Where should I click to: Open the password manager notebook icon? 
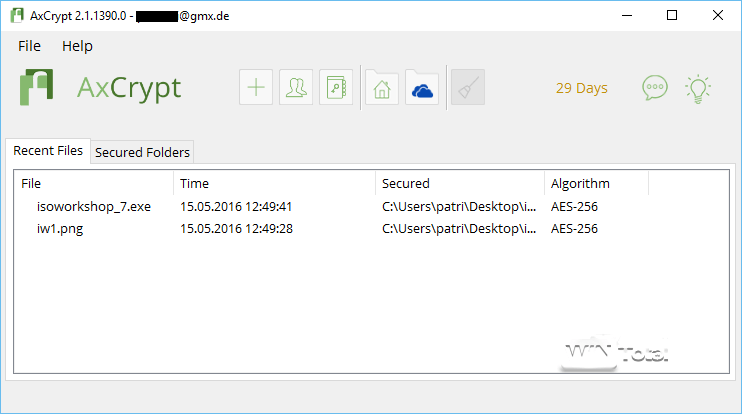336,88
